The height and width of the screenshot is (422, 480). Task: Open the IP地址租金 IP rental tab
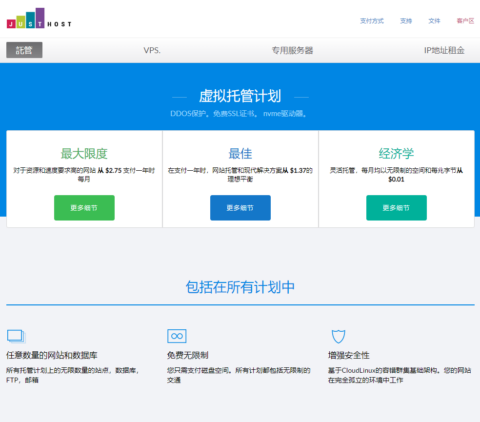444,50
